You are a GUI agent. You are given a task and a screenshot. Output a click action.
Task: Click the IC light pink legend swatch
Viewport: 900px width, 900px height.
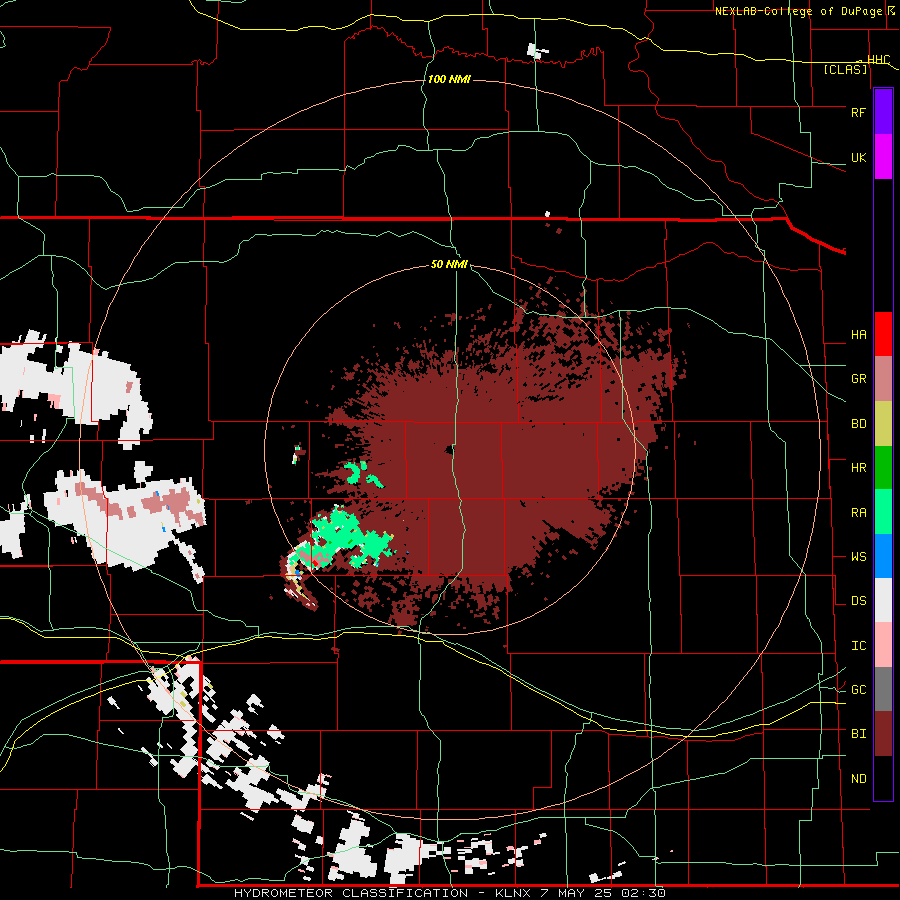coord(883,645)
